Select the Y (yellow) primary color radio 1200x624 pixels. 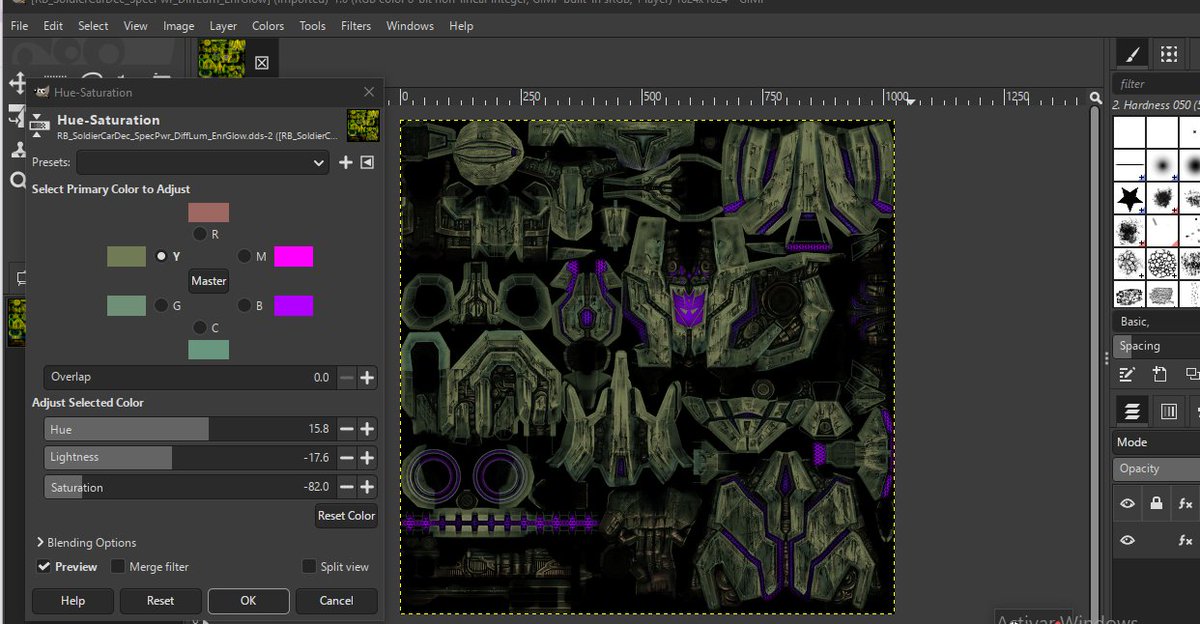point(162,257)
